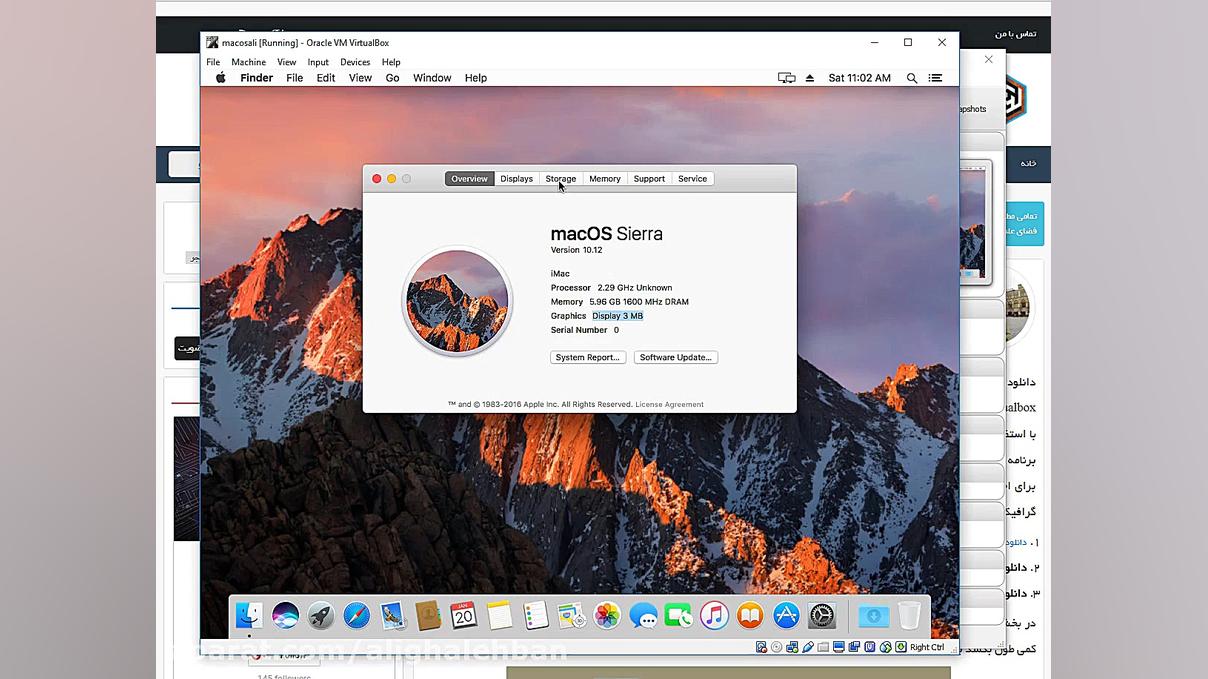This screenshot has height=679, width=1208.
Task: Open Launchpad rocket icon in Dock
Action: pyautogui.click(x=321, y=615)
